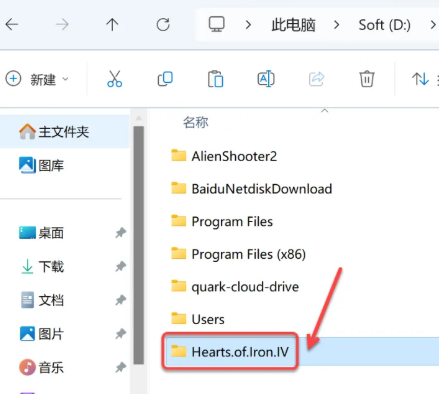Toggle the pin next to 文档

[x=121, y=300]
